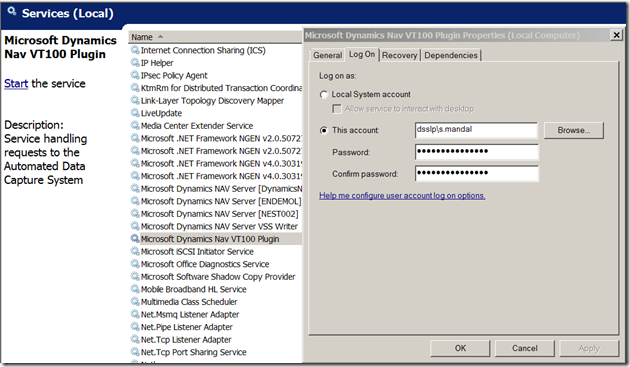Open the General tab
The height and width of the screenshot is (367, 630).
327,55
